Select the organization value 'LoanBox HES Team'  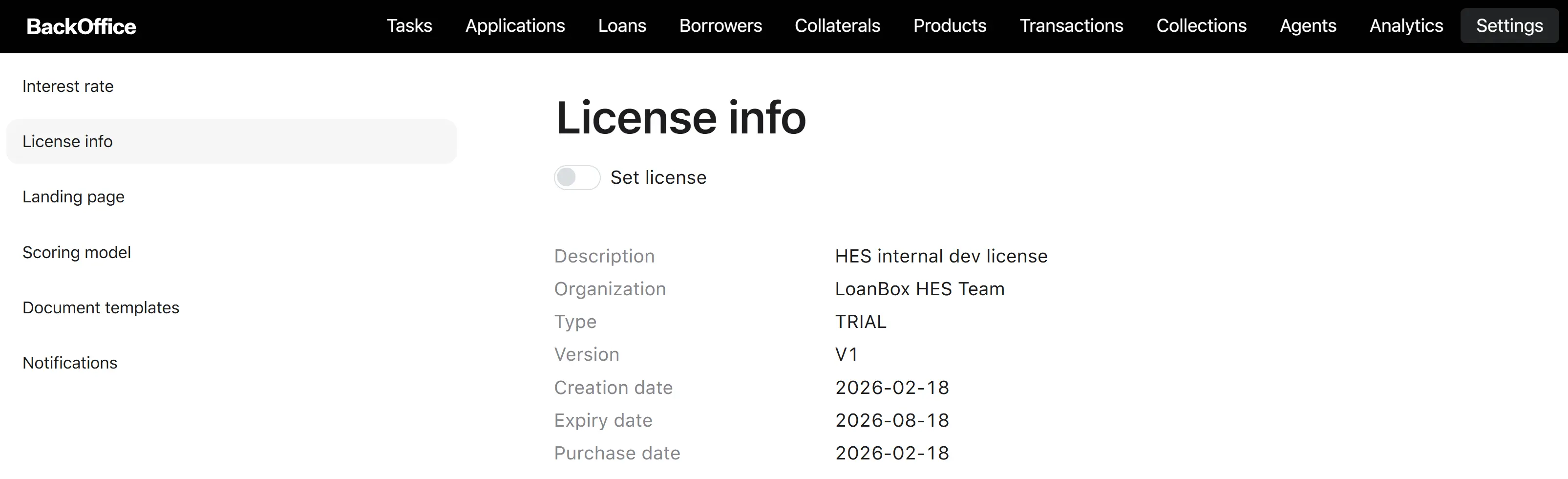919,289
